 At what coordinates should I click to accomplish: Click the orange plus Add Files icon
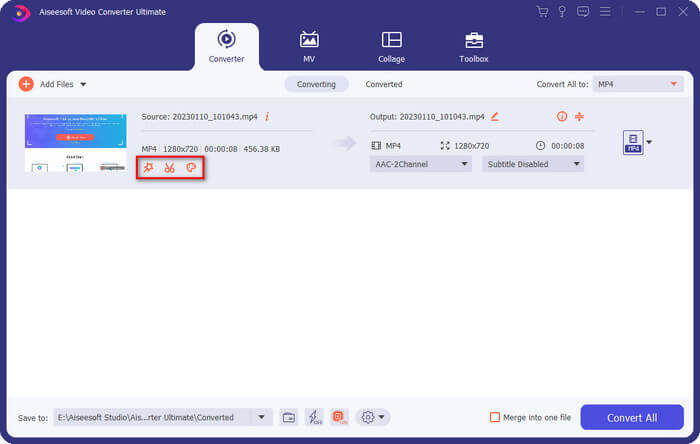26,84
